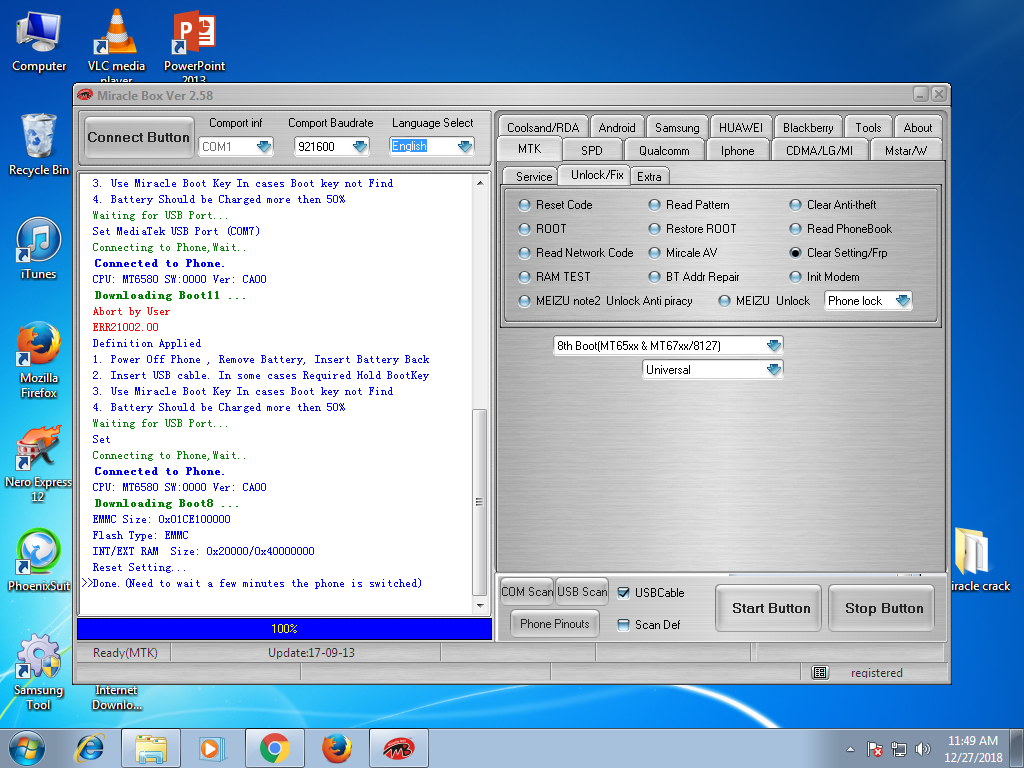Switch to the Qualcomm tab

(x=664, y=150)
